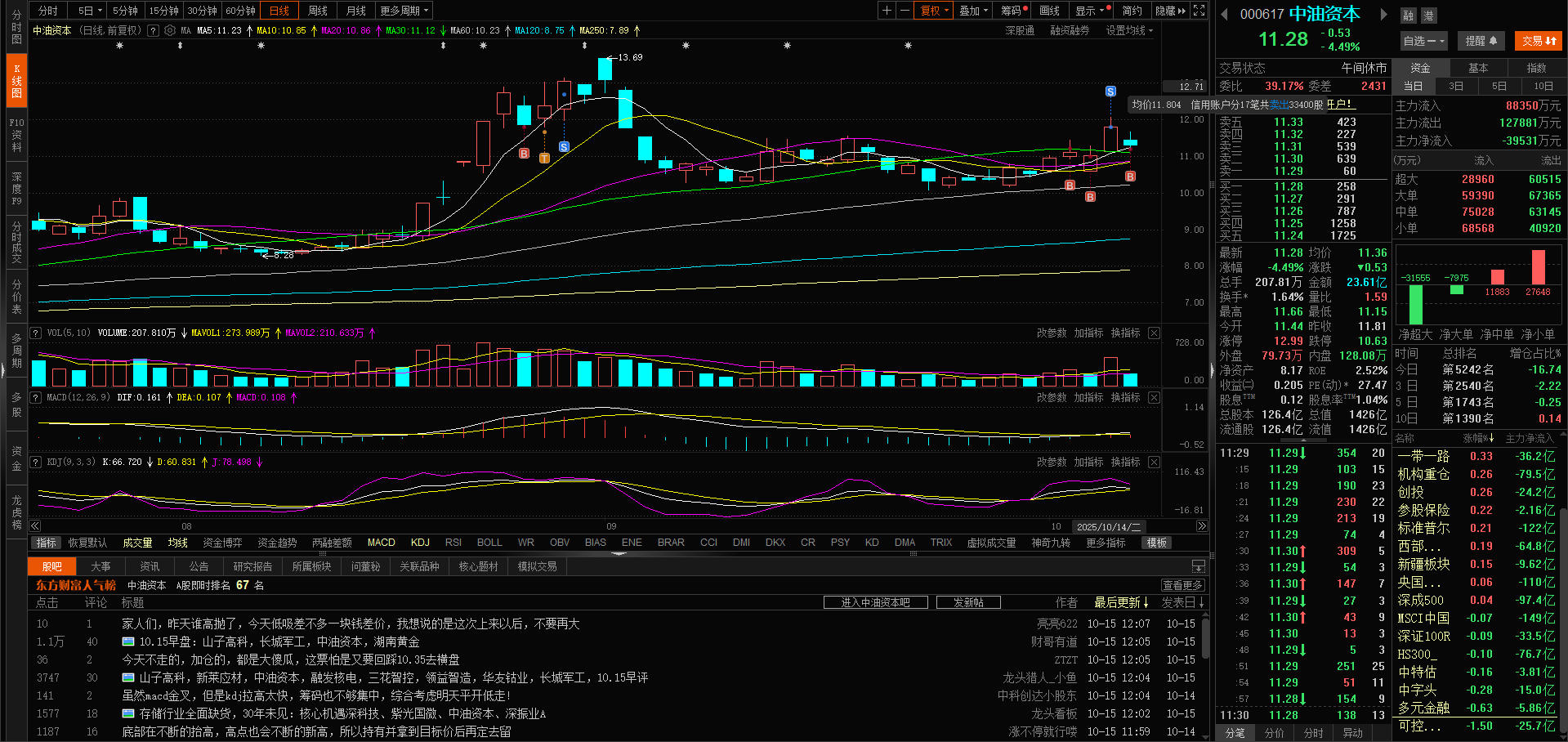Select the 10日 capital flow tab

tap(1543, 86)
